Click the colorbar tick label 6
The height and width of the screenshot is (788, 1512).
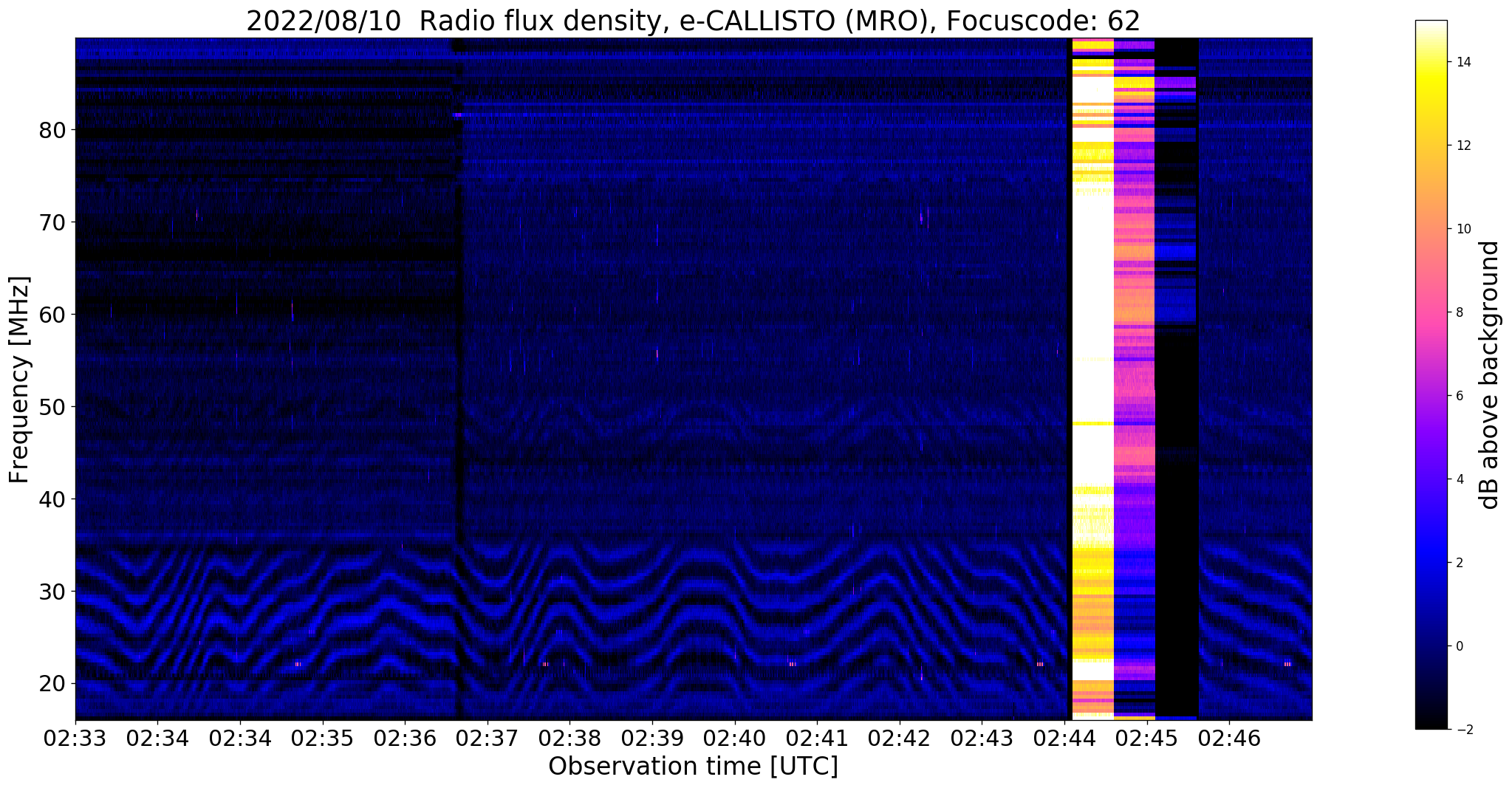[1460, 396]
